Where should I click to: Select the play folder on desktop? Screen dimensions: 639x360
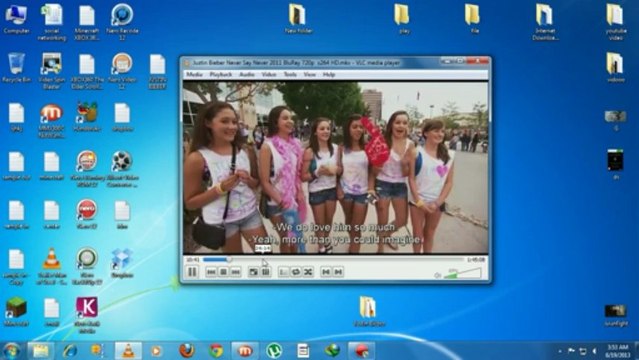click(403, 18)
